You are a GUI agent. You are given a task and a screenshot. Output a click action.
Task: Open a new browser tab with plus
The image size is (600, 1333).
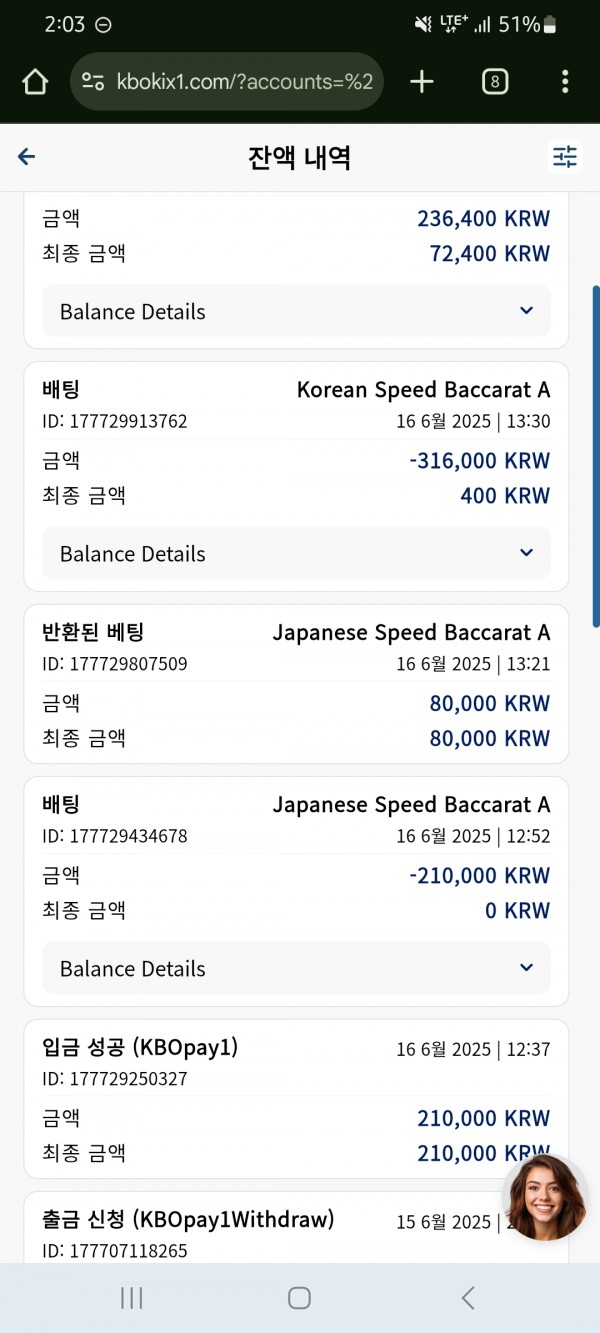422,82
